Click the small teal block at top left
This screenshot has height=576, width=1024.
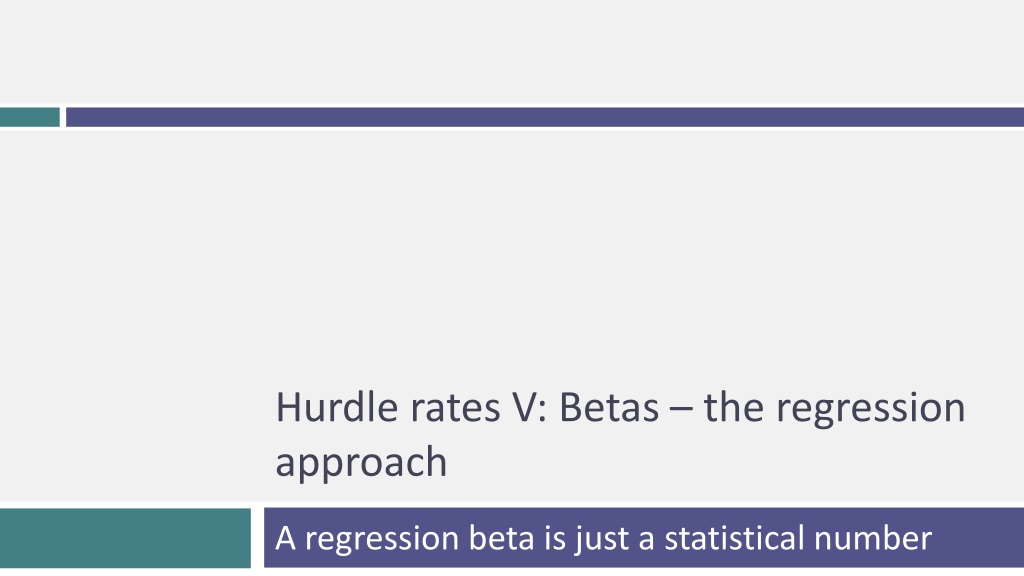tap(29, 117)
